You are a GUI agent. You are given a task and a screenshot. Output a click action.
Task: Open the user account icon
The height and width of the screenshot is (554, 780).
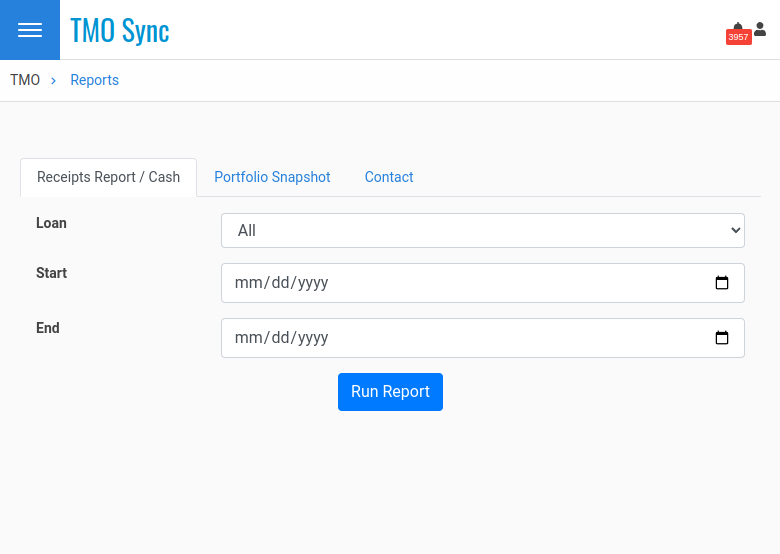(x=760, y=29)
